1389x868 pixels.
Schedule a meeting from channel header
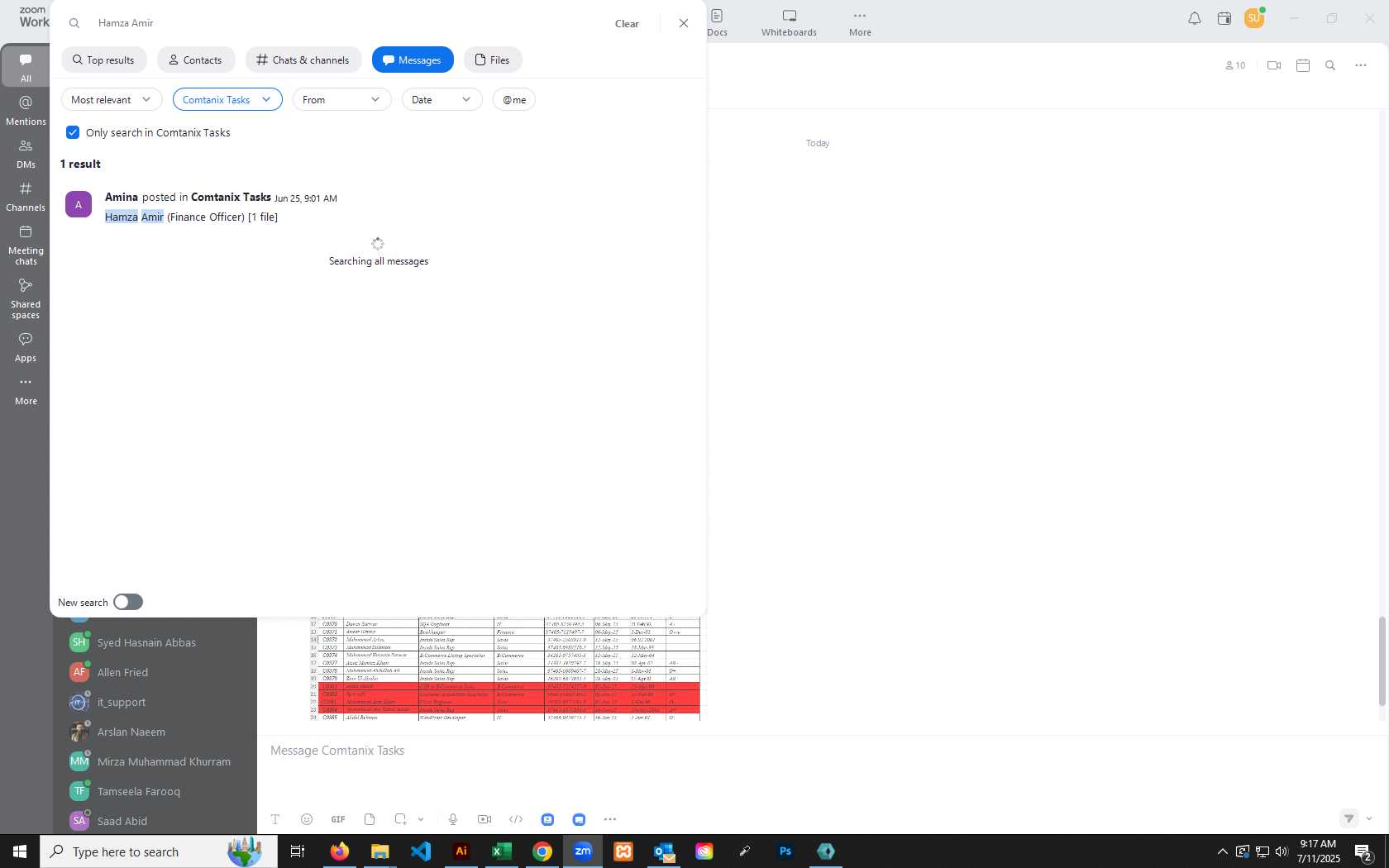point(1303,65)
